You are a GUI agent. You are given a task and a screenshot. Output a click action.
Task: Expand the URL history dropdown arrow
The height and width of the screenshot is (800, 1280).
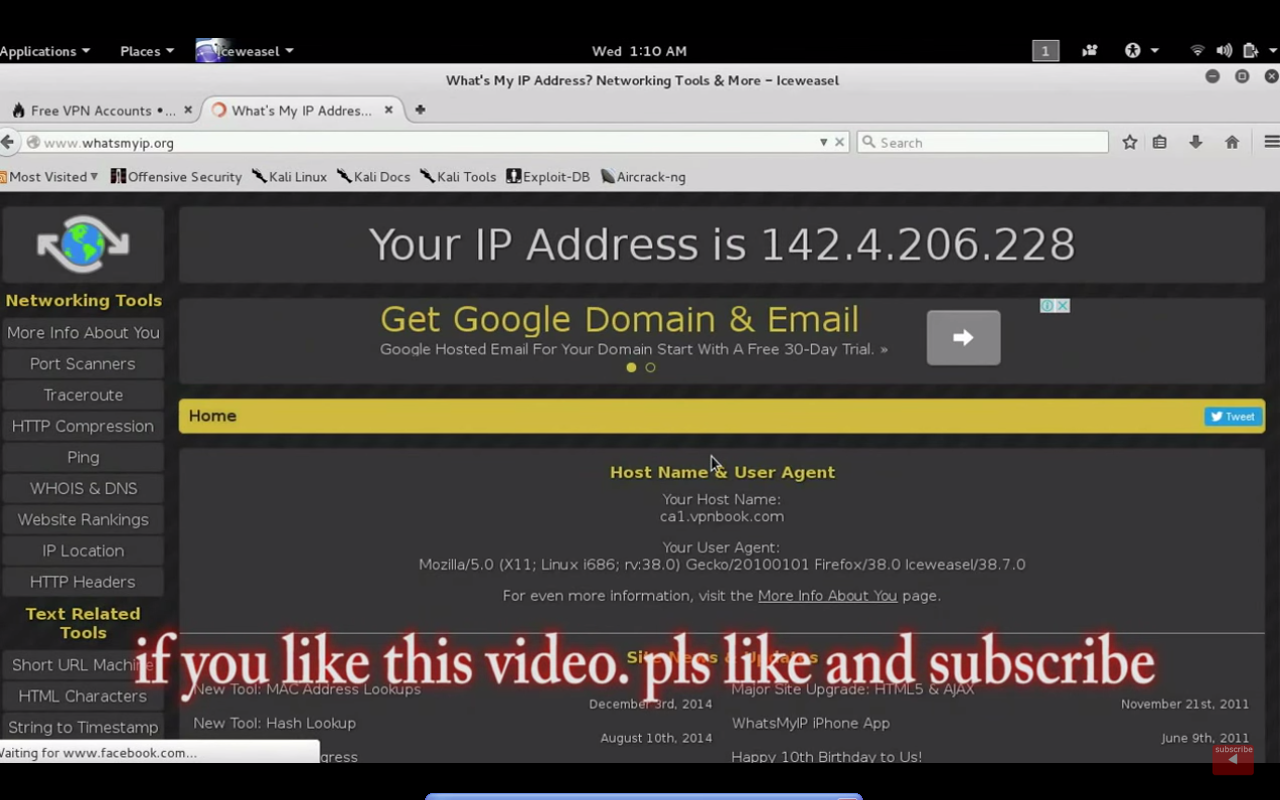(x=823, y=143)
